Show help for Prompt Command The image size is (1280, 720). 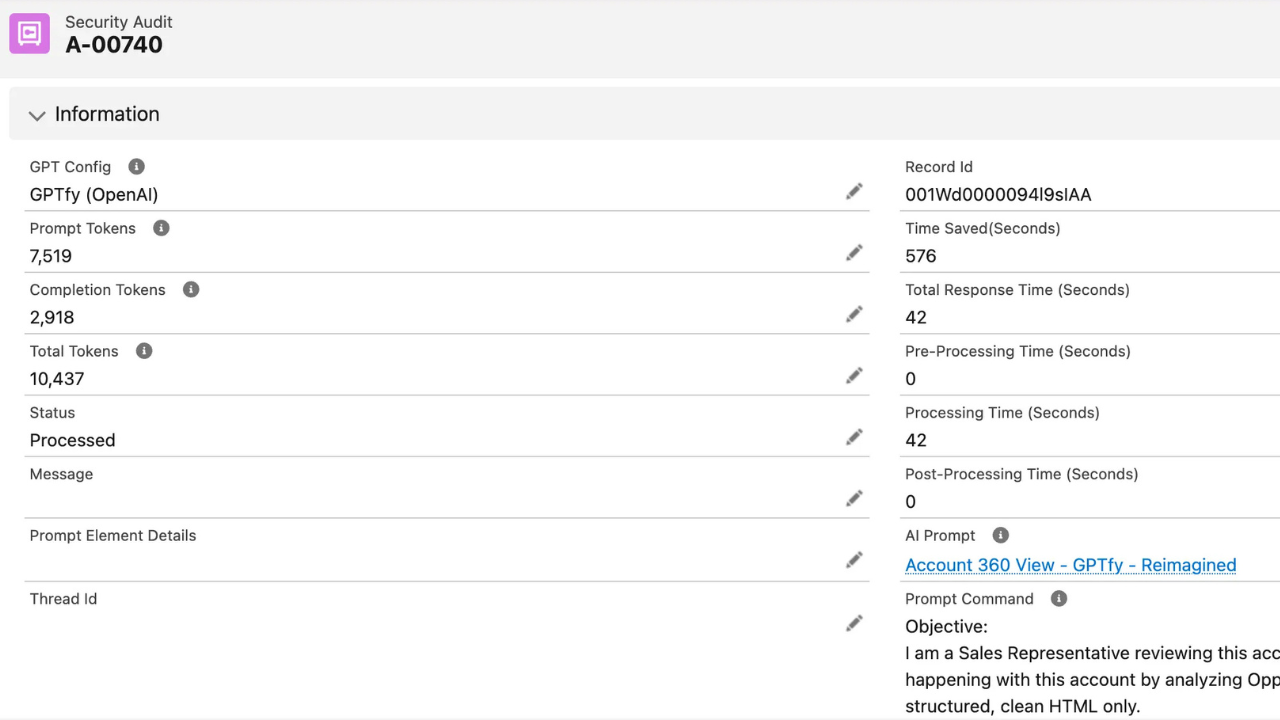point(1059,599)
